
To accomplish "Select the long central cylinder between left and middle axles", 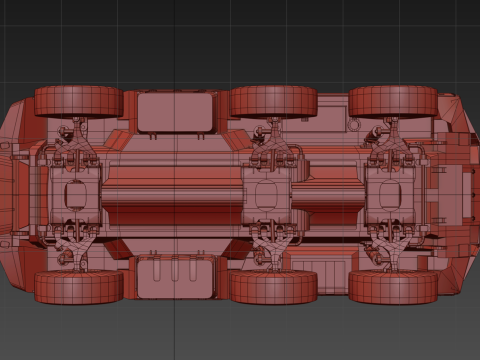I will [x=172, y=197].
